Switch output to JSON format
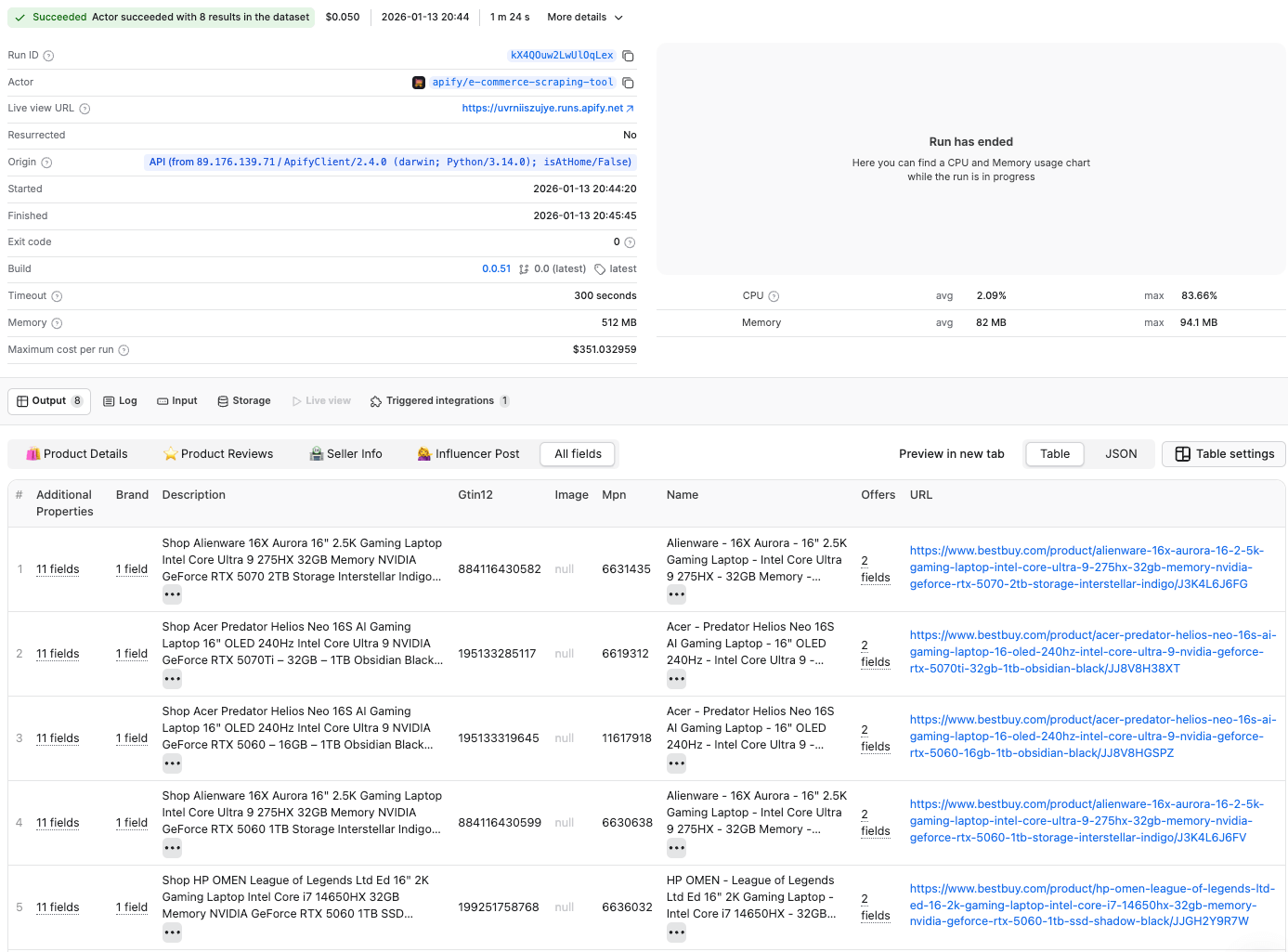 click(1121, 454)
